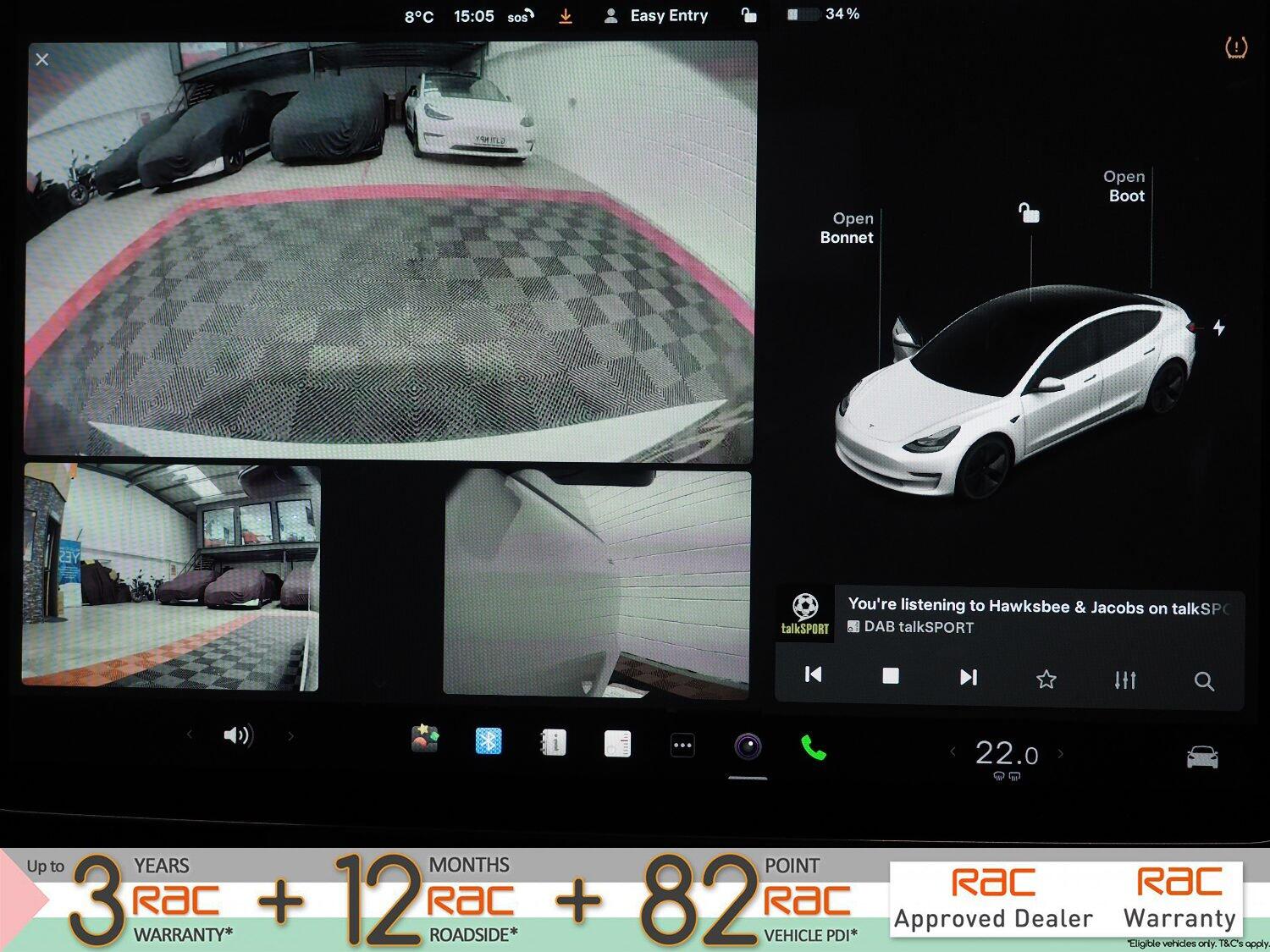Image resolution: width=1270 pixels, height=952 pixels.
Task: Tap Open Boot label
Action: pyautogui.click(x=1124, y=186)
